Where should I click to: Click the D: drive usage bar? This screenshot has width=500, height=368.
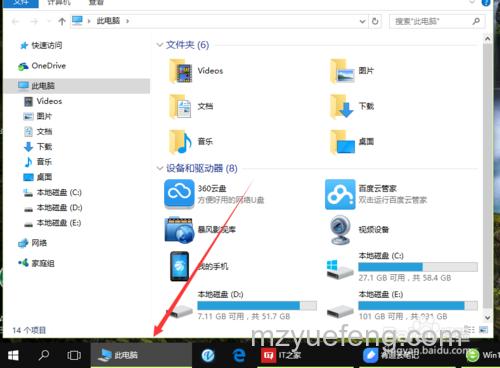(257, 305)
